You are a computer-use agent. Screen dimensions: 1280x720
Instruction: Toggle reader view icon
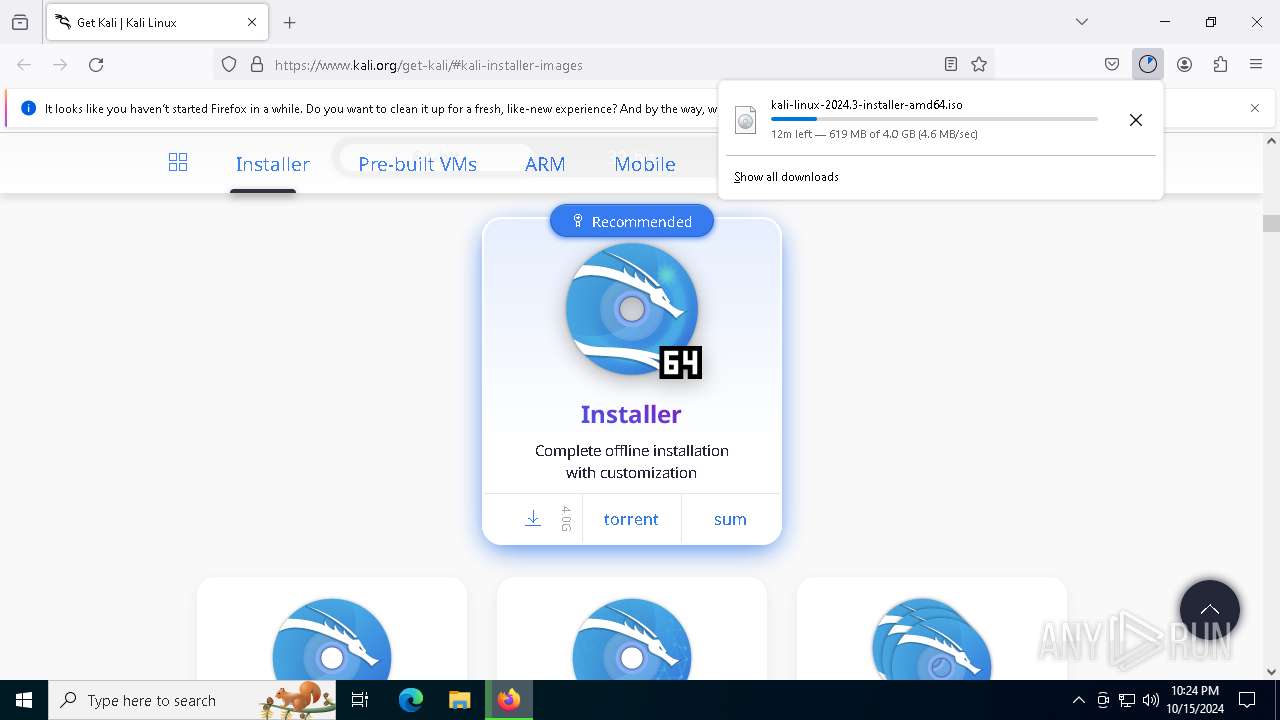tap(951, 65)
